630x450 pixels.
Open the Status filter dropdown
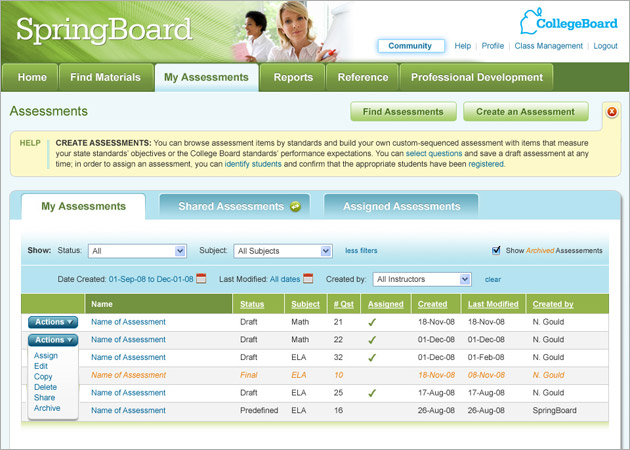coord(137,251)
